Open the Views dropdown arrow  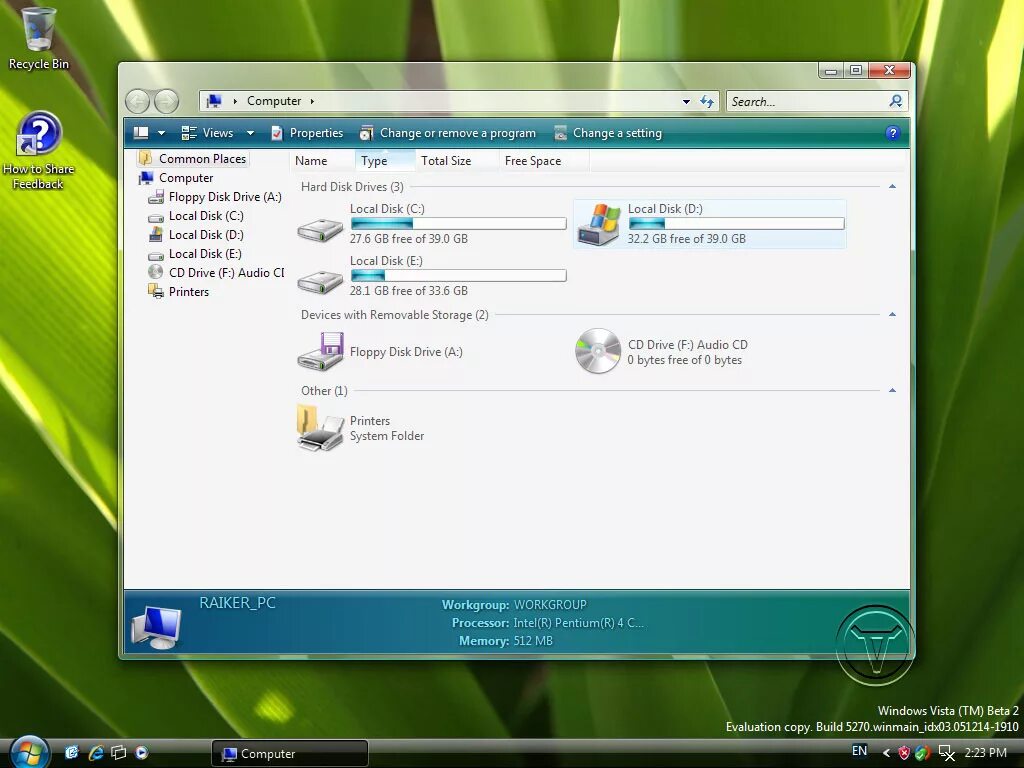pyautogui.click(x=250, y=133)
